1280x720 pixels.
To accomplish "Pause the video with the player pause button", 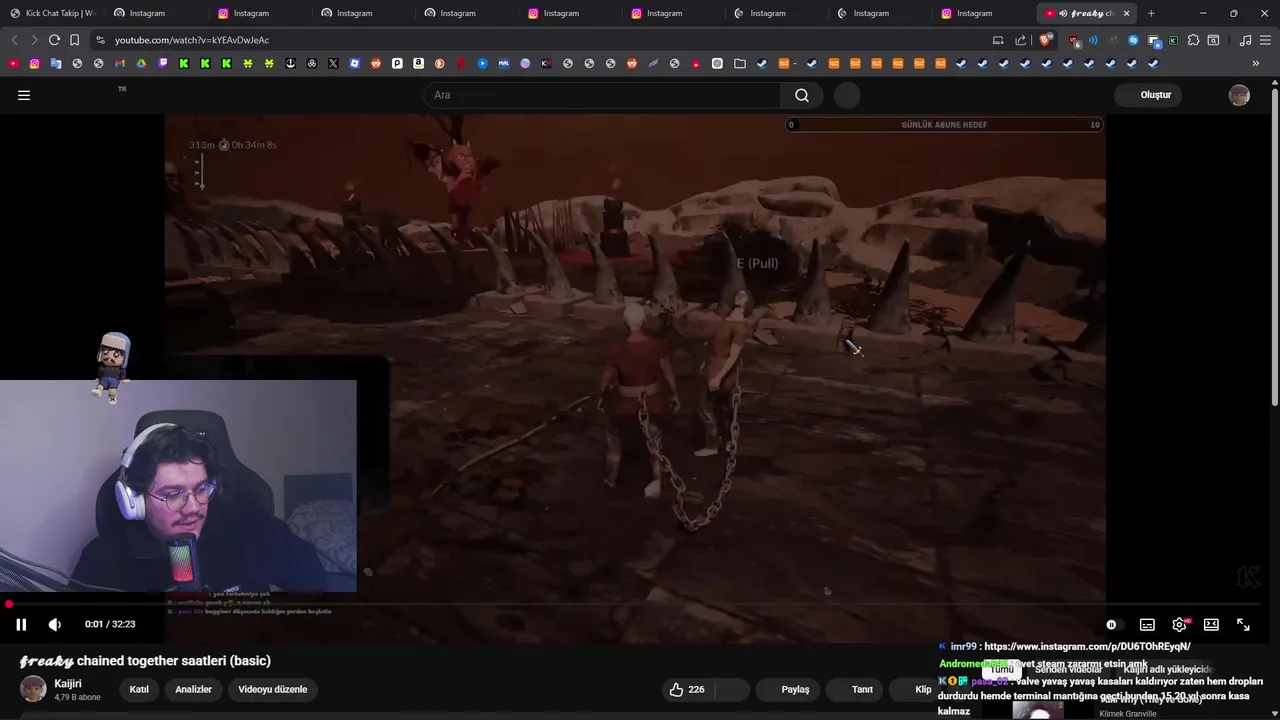I will [21, 624].
